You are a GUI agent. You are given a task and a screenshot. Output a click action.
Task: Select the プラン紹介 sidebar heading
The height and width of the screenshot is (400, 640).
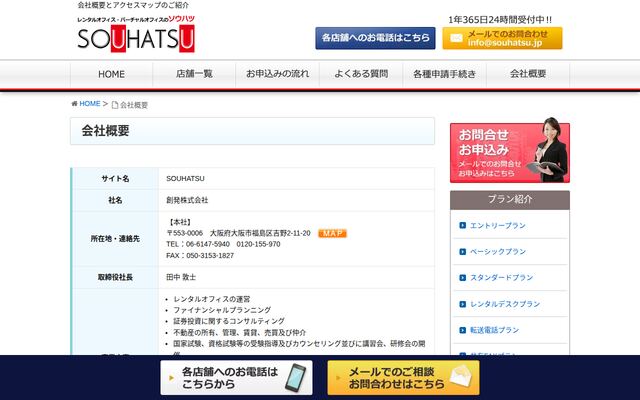[510, 200]
